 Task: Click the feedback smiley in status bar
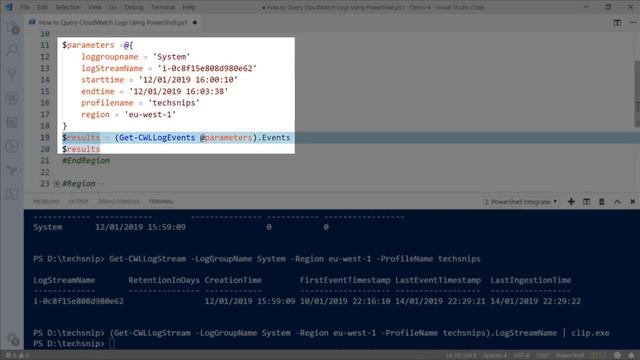(x=618, y=355)
